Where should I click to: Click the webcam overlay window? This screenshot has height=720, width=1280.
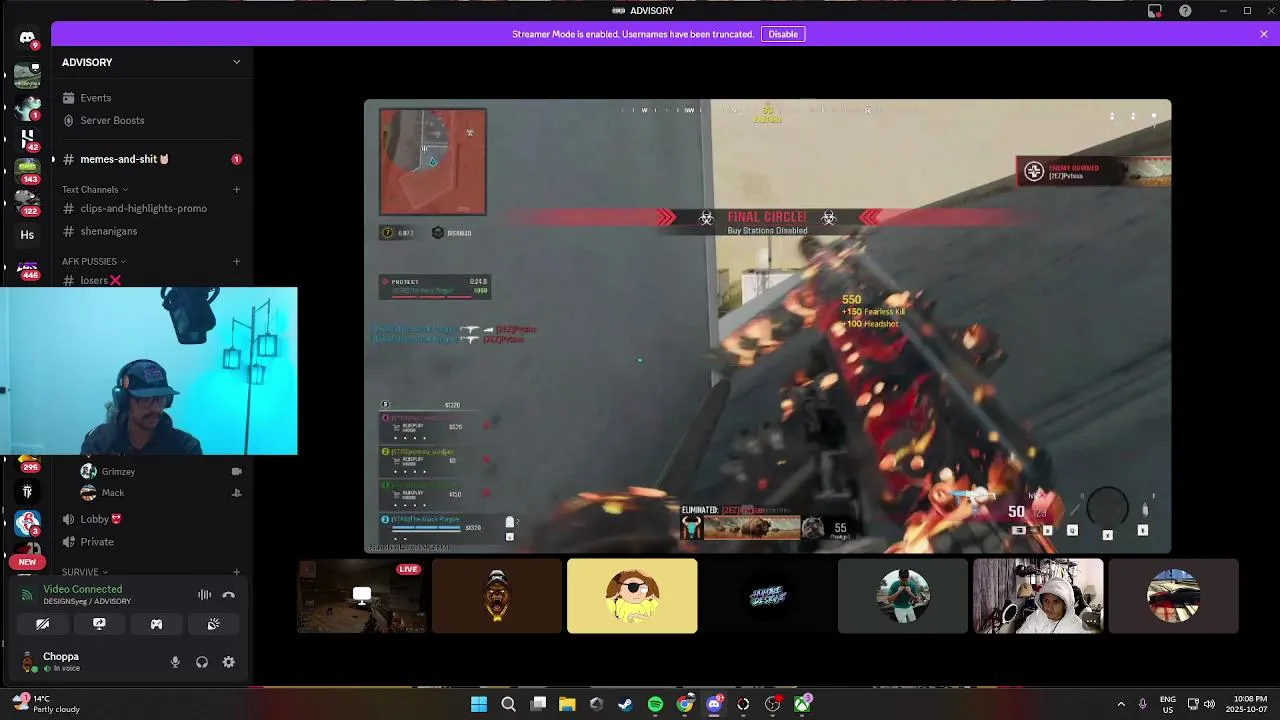pyautogui.click(x=149, y=371)
